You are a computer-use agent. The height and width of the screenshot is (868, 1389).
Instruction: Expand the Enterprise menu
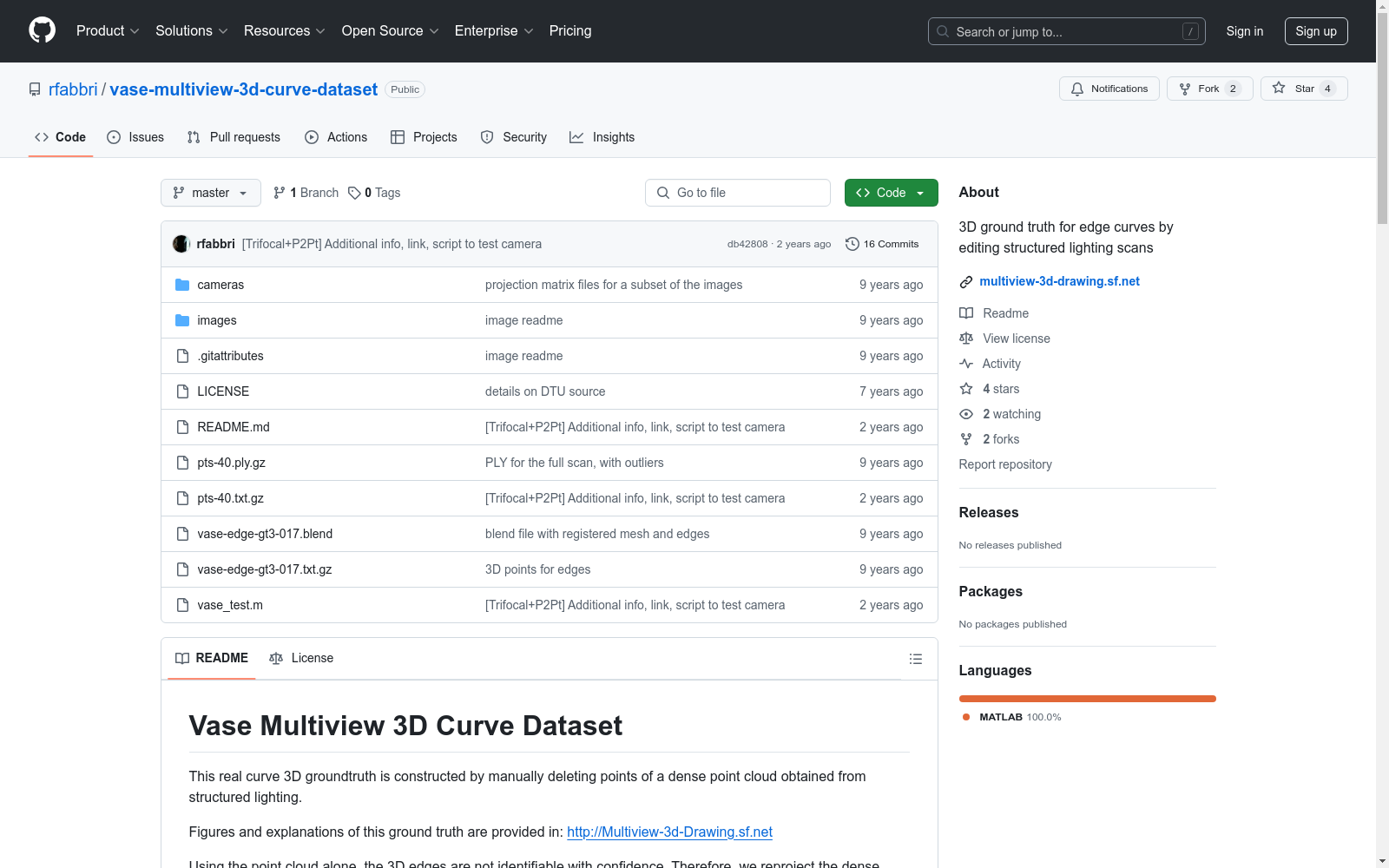coord(494,31)
